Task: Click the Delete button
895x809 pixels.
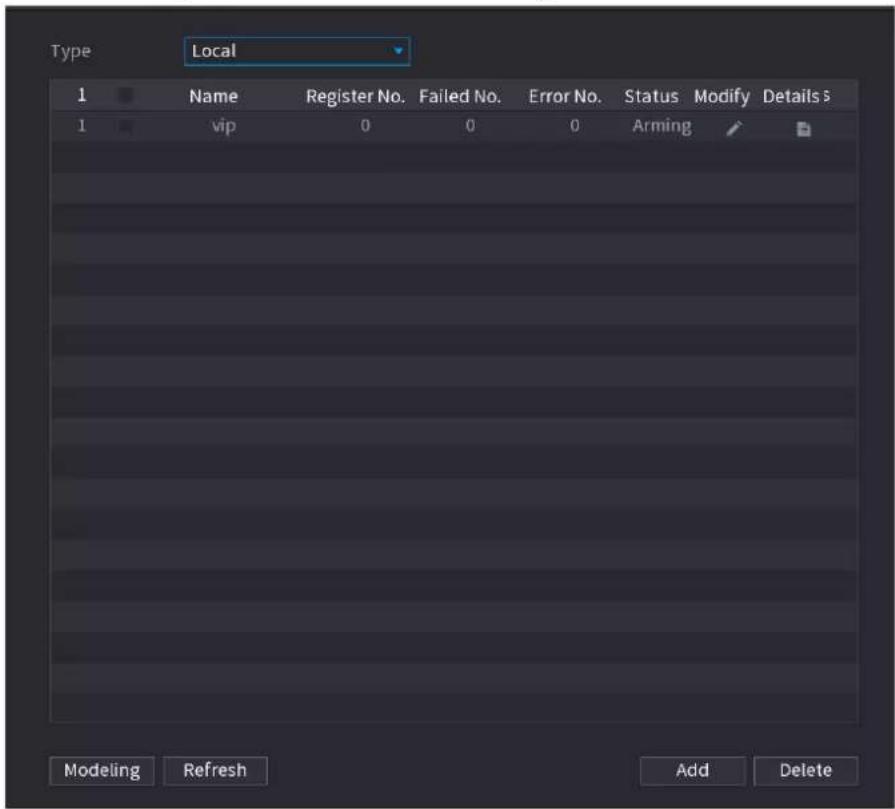Action: [805, 771]
